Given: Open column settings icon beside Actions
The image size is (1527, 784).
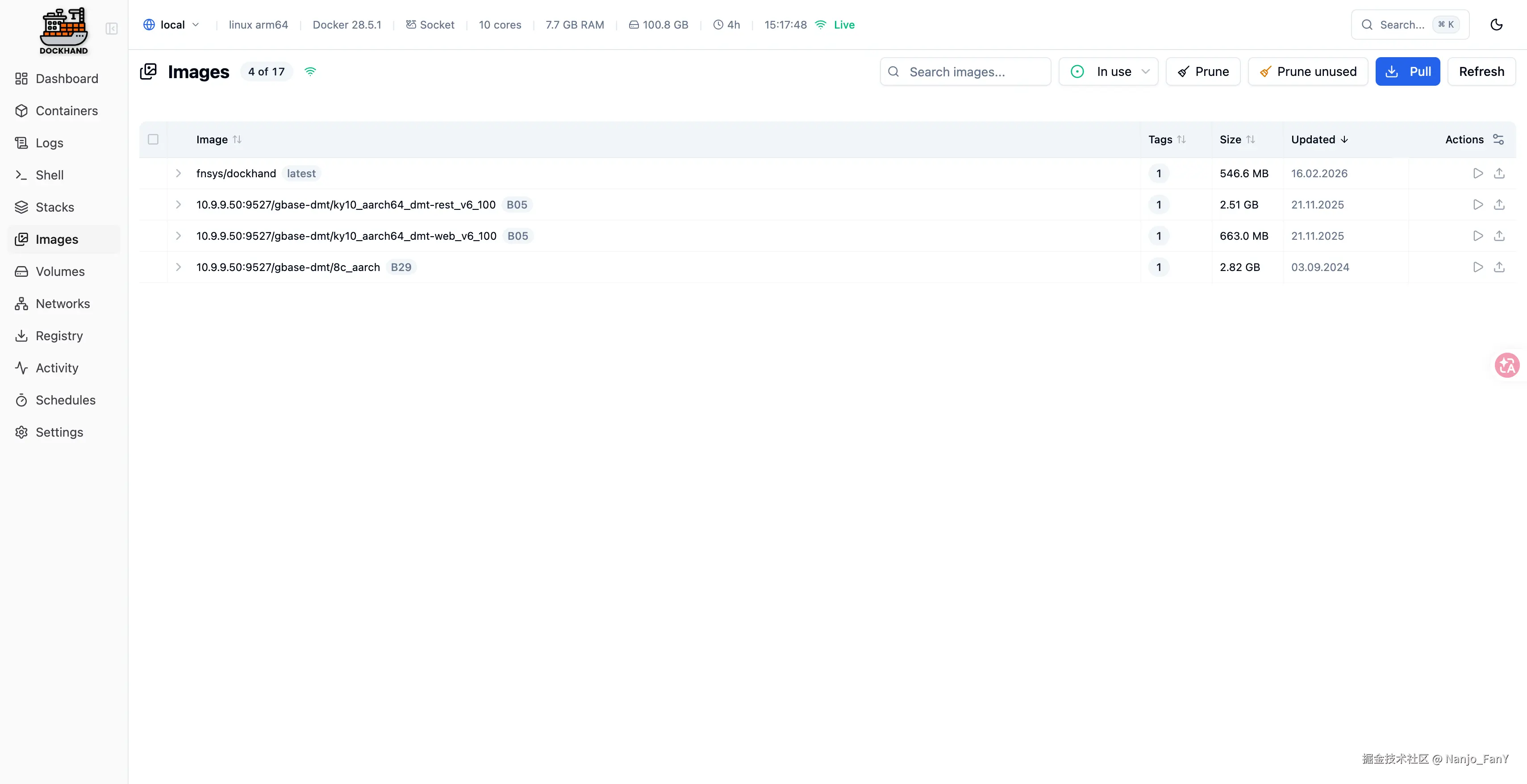Looking at the screenshot, I should [x=1498, y=139].
